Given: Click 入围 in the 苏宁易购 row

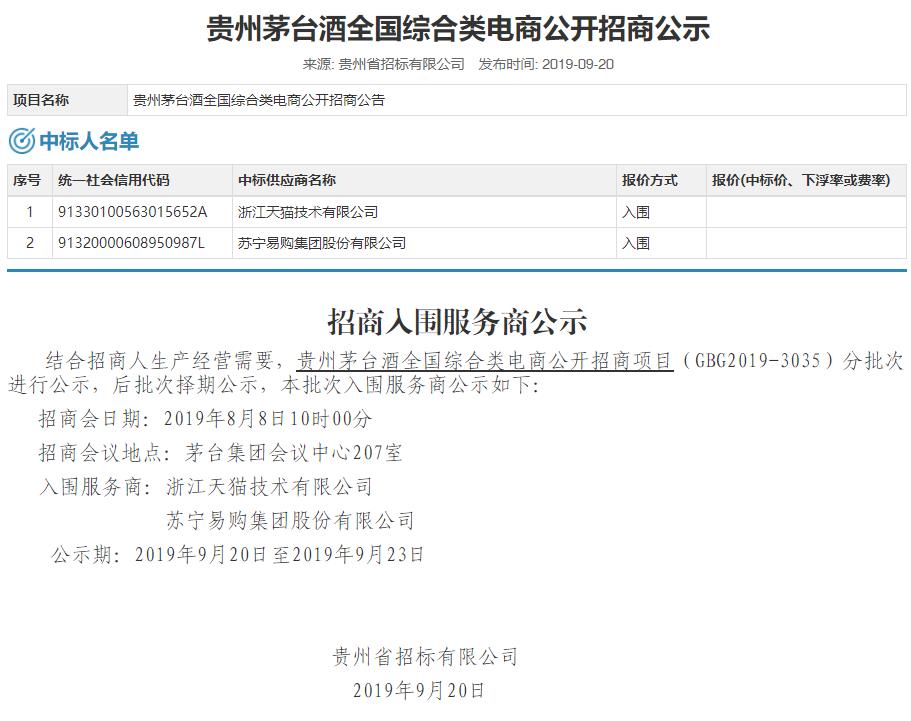Looking at the screenshot, I should (636, 243).
